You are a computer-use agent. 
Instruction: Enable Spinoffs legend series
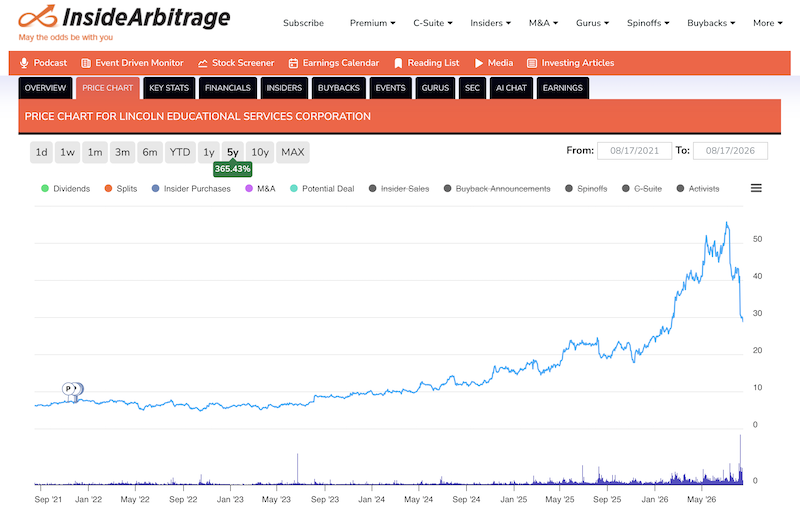click(586, 189)
